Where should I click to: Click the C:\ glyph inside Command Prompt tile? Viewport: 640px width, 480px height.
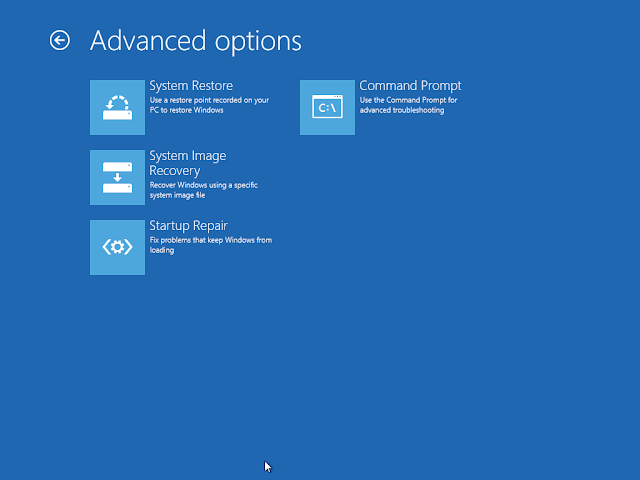[x=327, y=107]
